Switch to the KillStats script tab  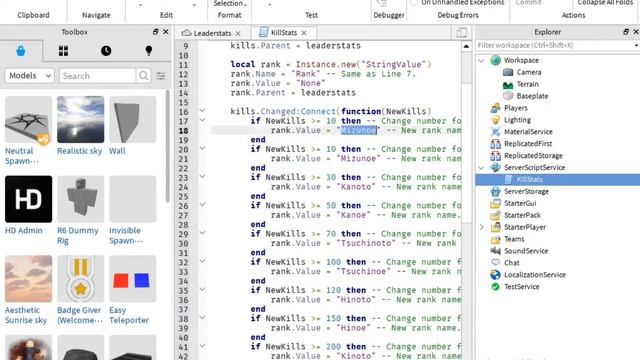pos(284,33)
